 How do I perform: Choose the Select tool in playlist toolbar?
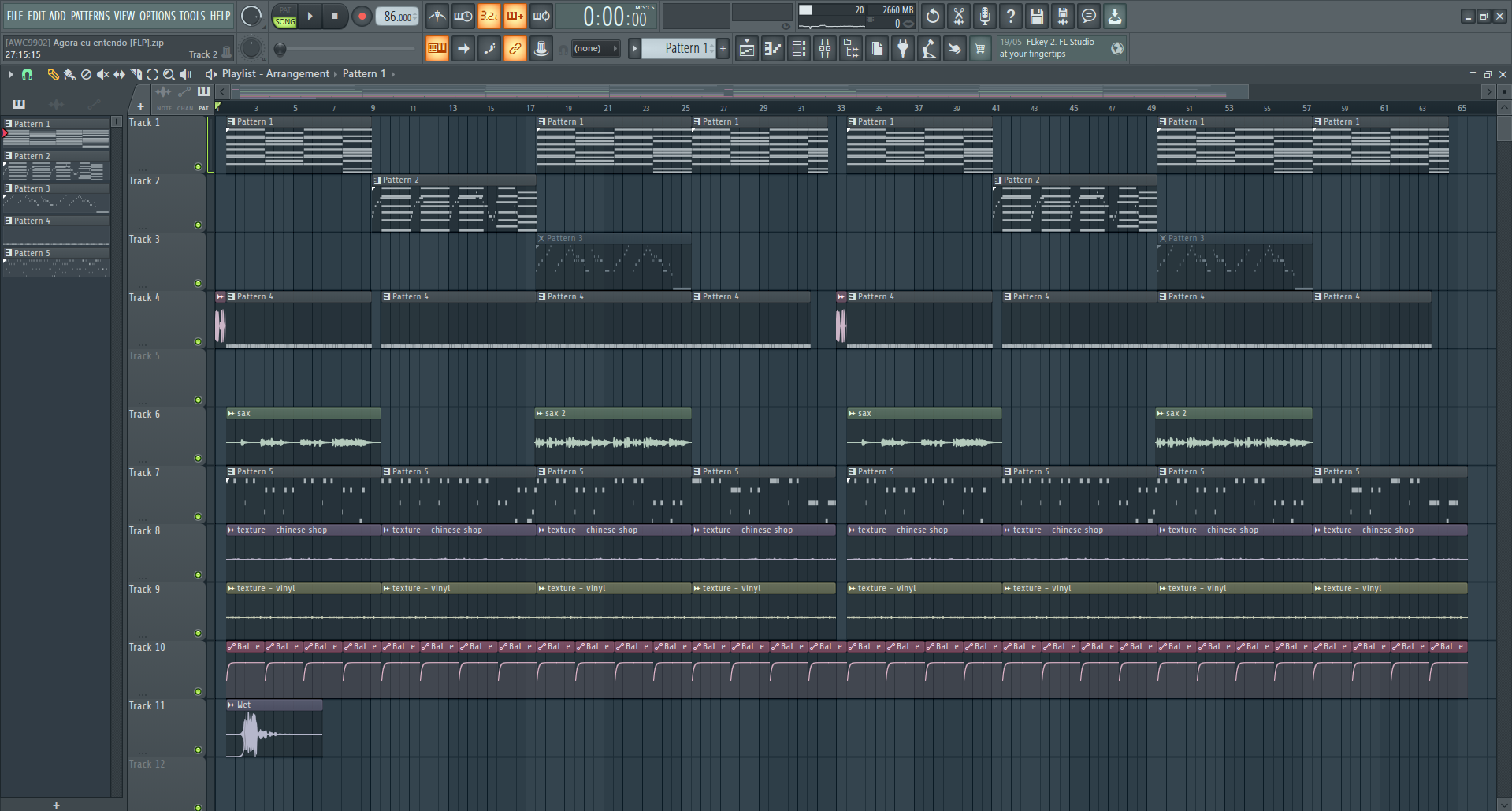coord(152,74)
